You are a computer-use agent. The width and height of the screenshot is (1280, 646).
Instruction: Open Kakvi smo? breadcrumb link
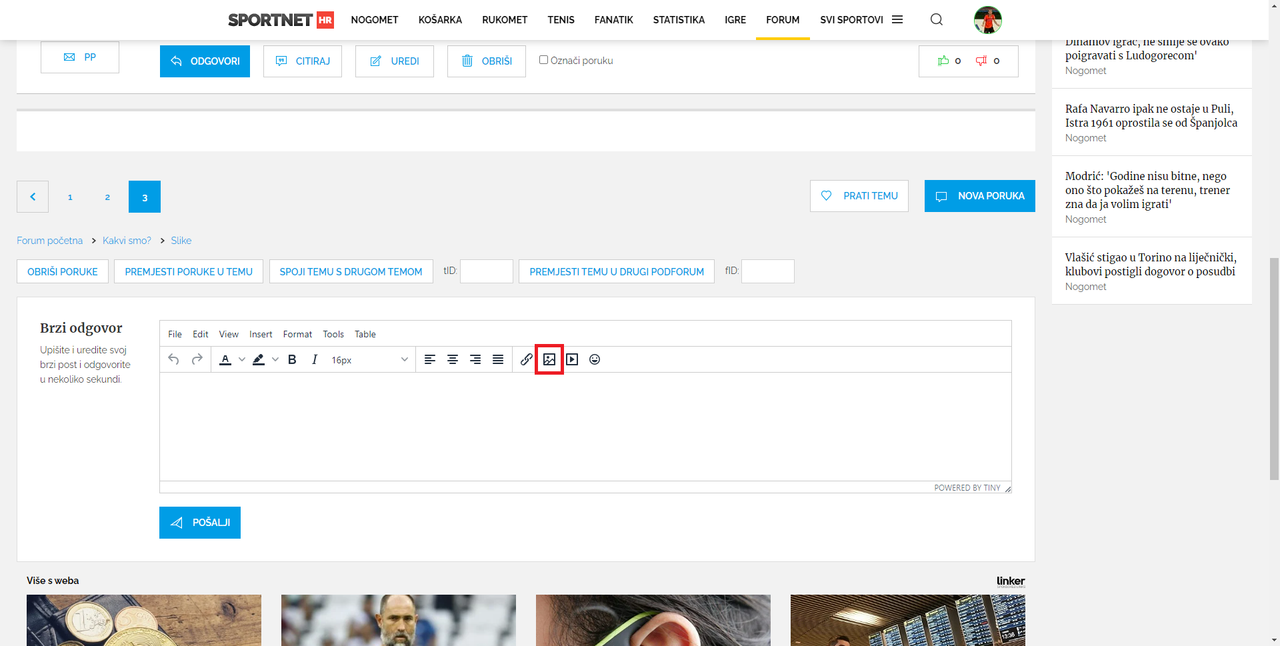[127, 240]
